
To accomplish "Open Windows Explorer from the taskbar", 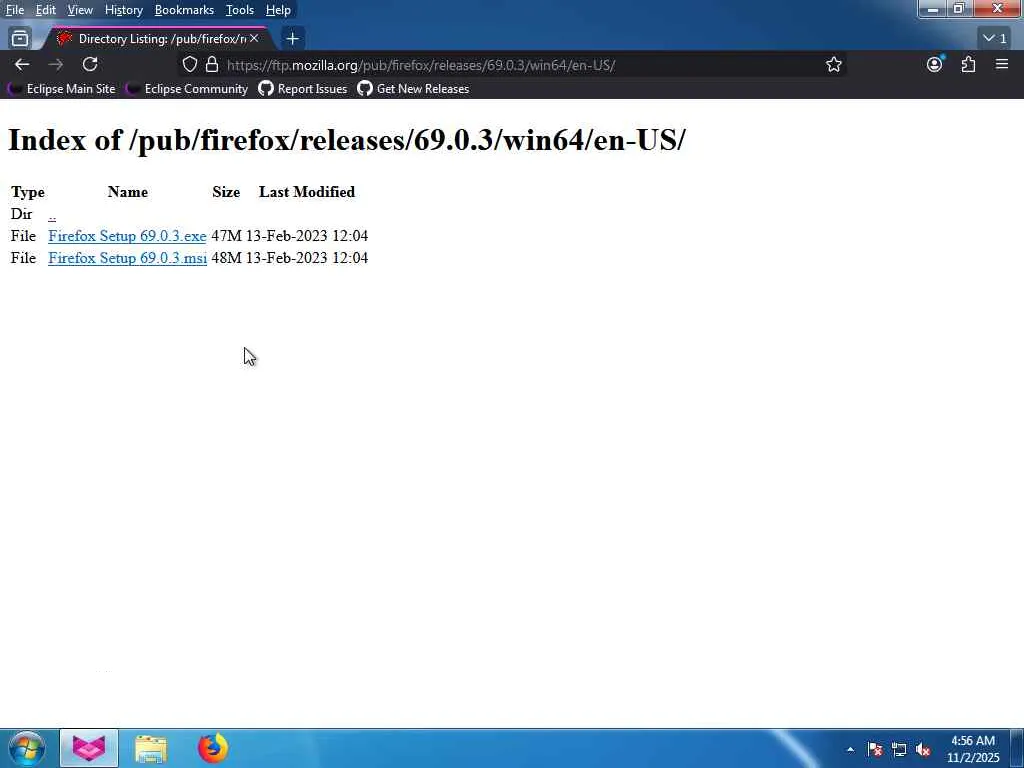I will [x=151, y=748].
